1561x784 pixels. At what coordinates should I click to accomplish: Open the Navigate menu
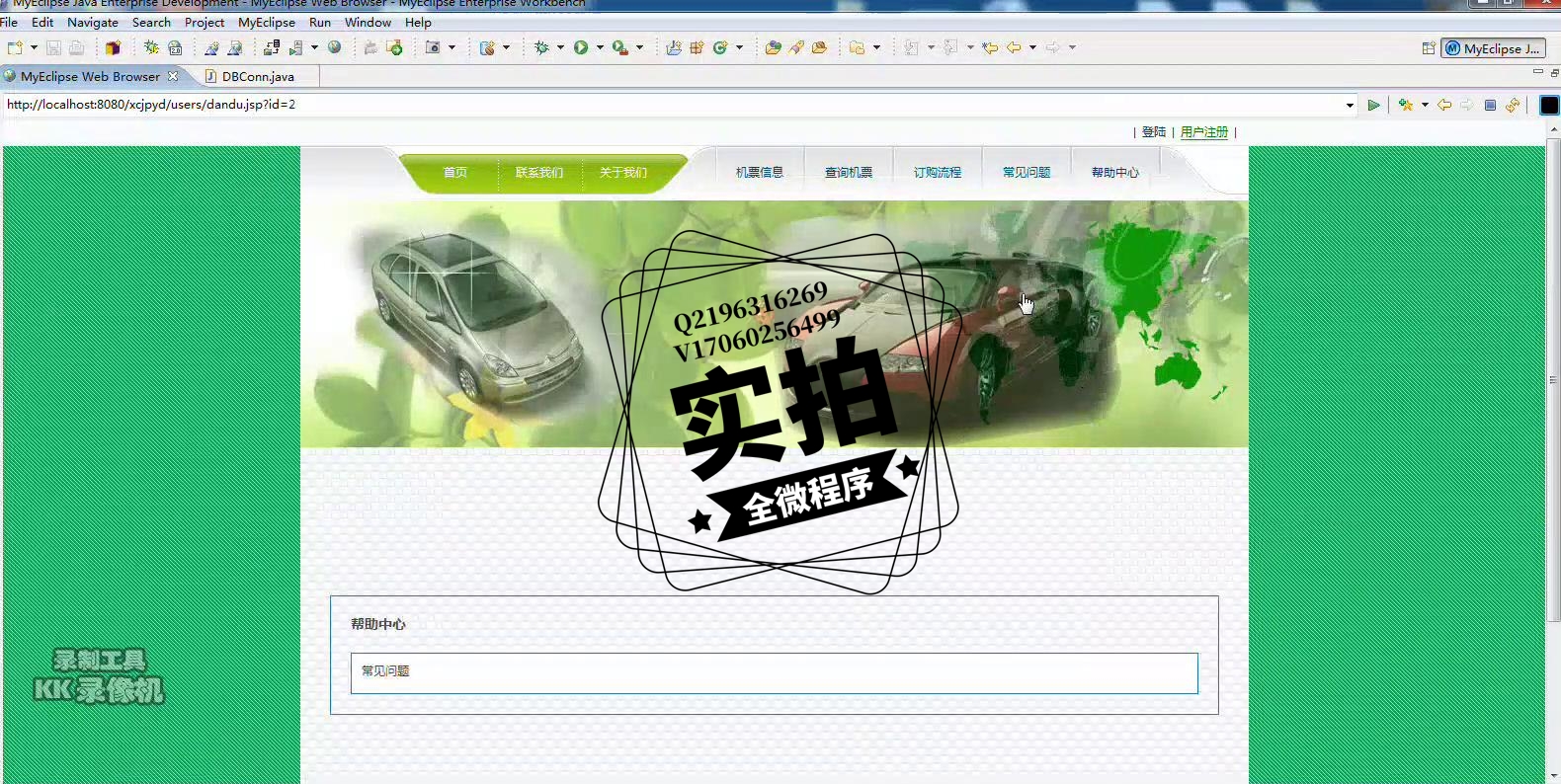coord(93,22)
